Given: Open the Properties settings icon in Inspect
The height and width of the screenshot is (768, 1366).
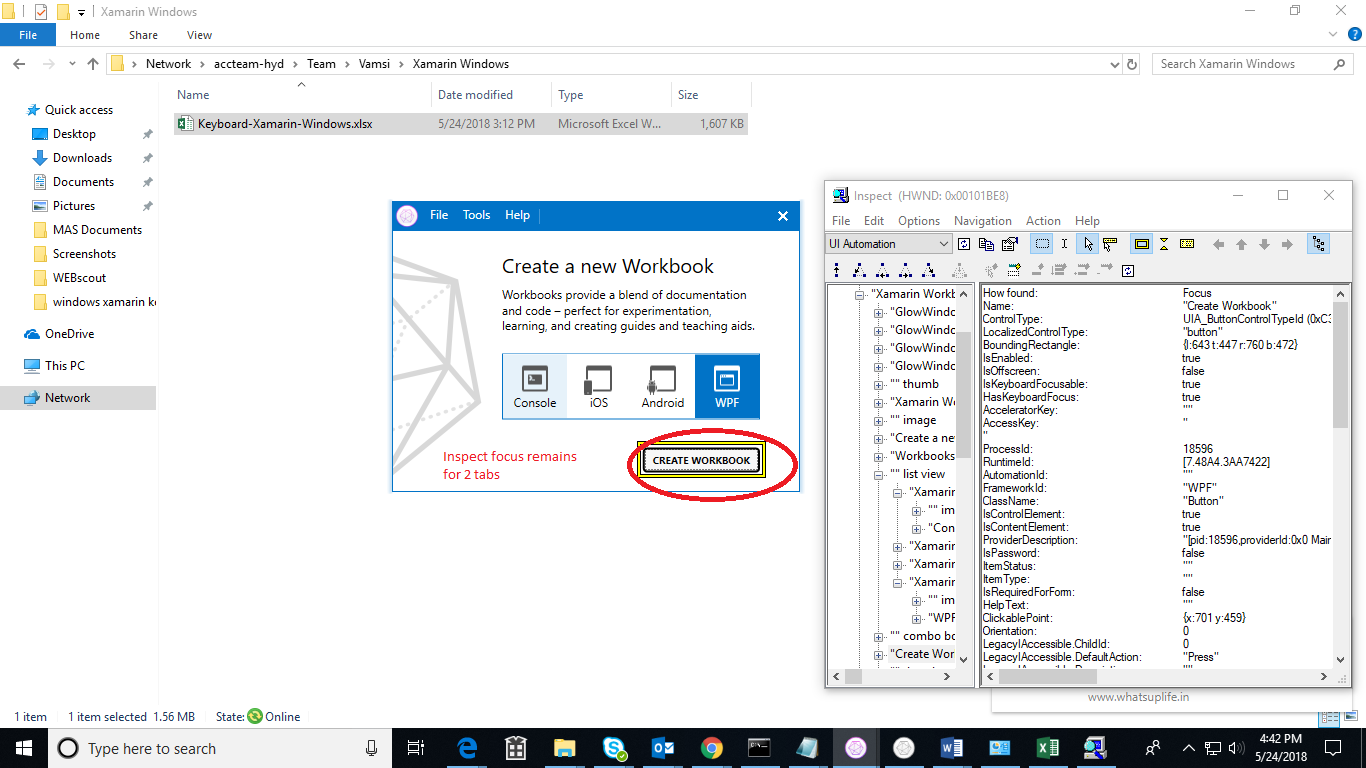Looking at the screenshot, I should [x=1011, y=243].
